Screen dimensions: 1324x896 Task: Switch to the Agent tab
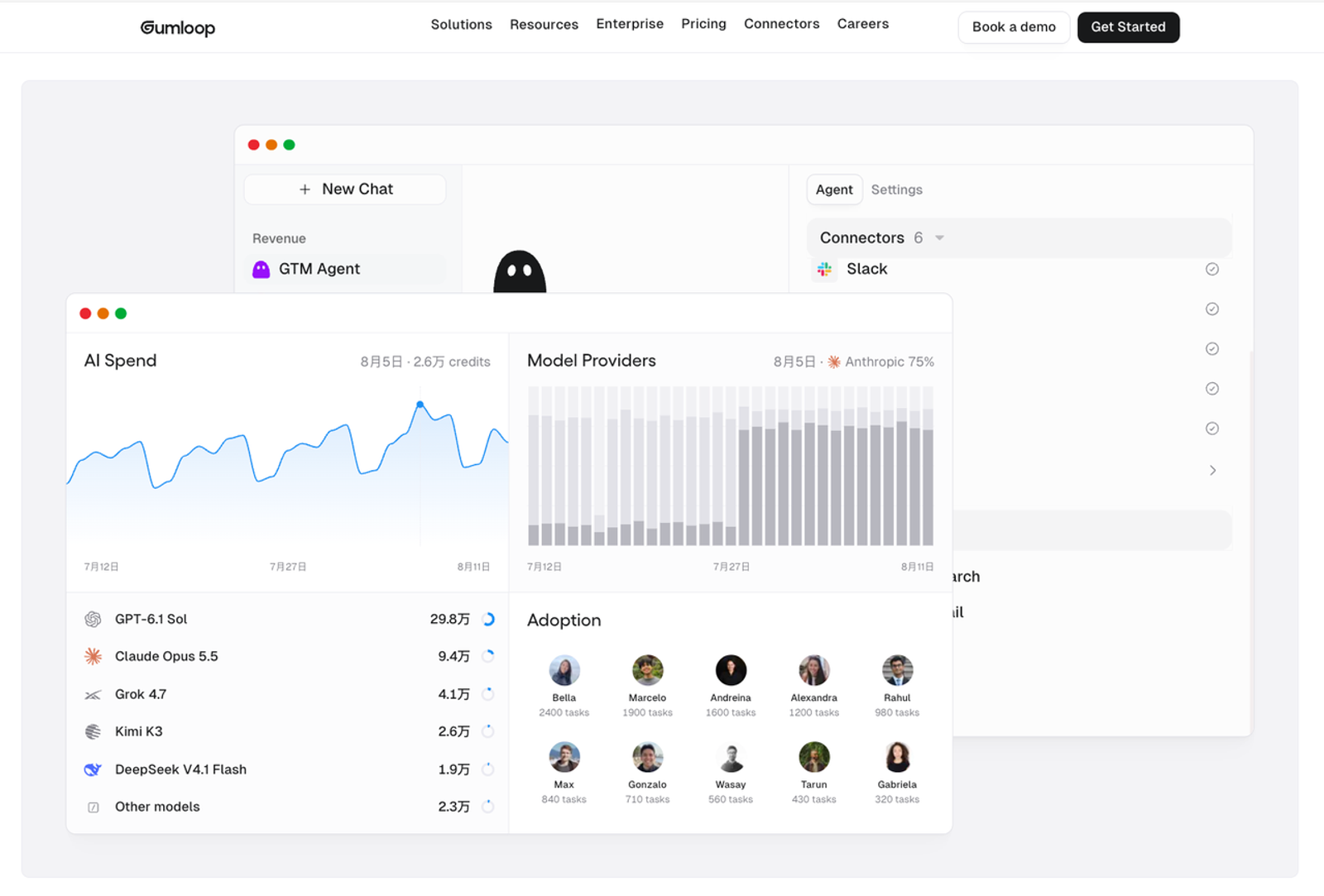point(834,189)
